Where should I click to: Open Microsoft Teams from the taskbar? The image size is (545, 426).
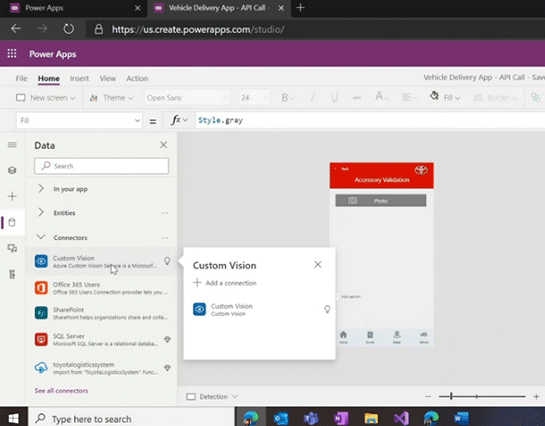click(311, 418)
